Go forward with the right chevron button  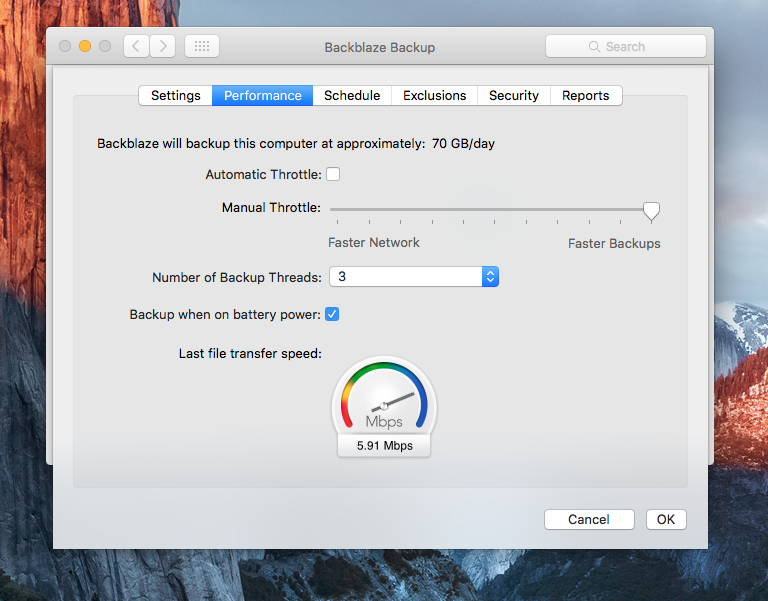tap(163, 47)
